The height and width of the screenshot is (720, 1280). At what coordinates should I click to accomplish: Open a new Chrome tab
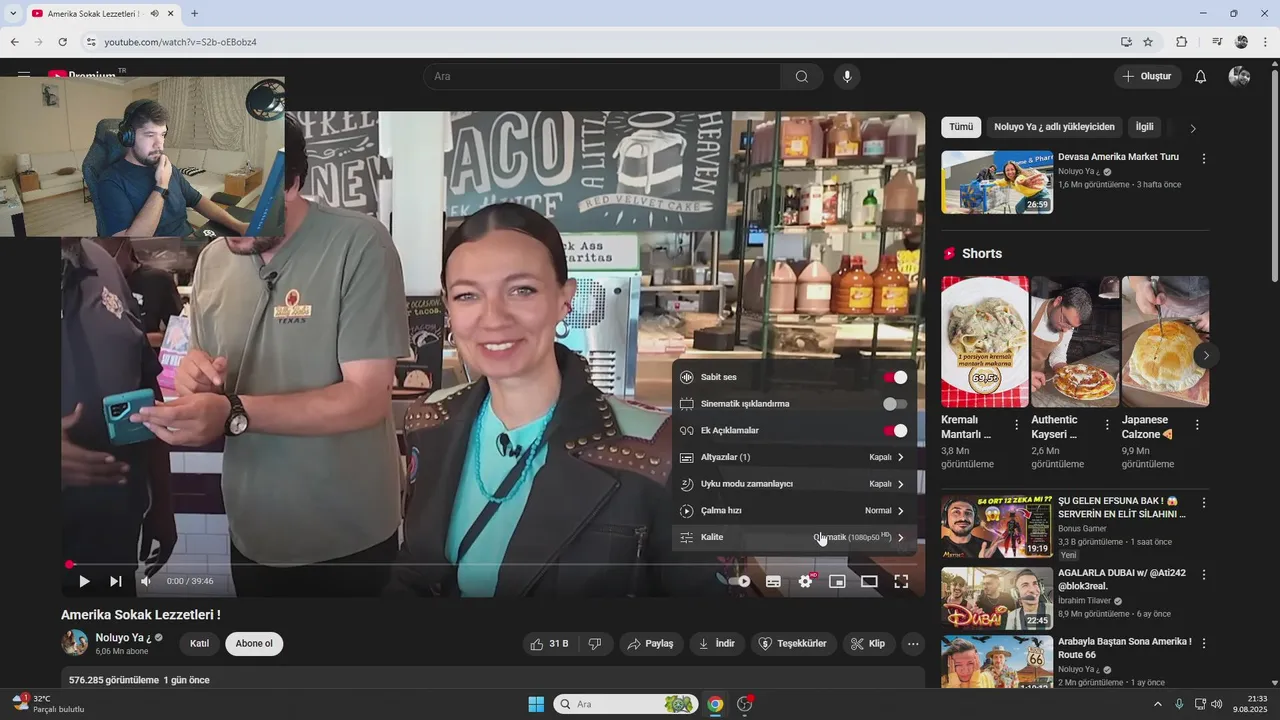(x=194, y=14)
